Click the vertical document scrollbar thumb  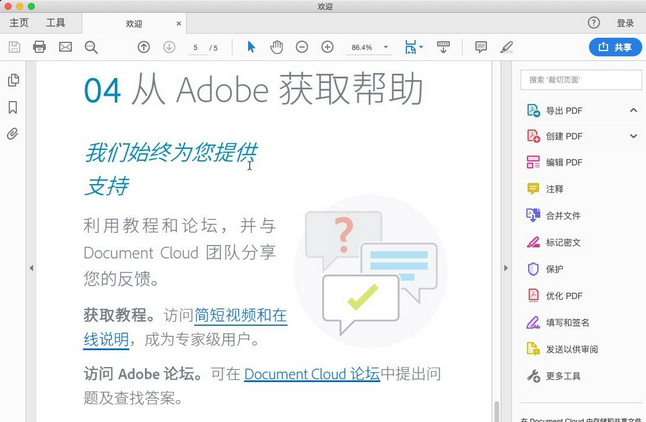pos(496,411)
